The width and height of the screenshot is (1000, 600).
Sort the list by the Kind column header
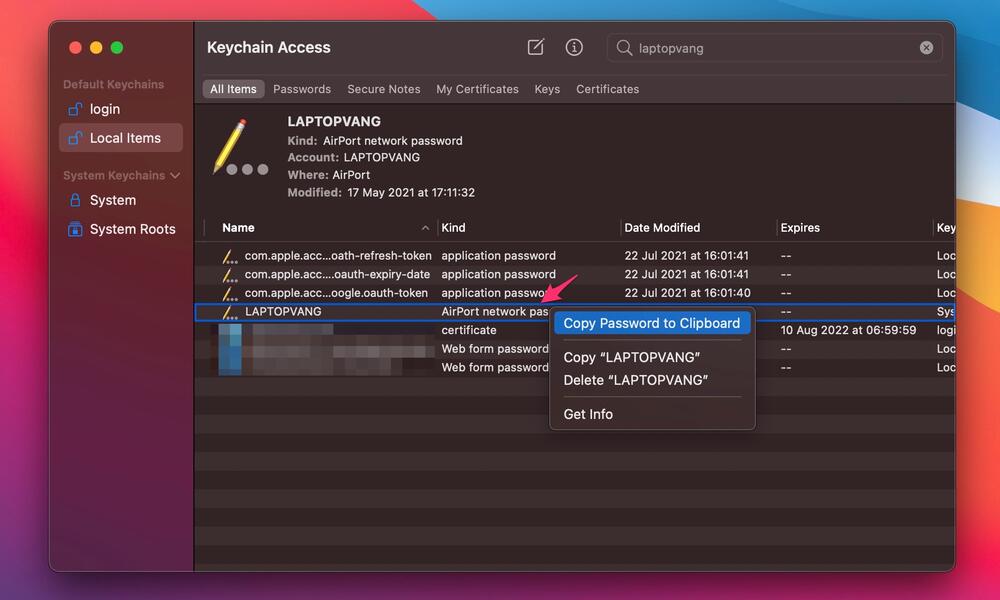(x=453, y=228)
